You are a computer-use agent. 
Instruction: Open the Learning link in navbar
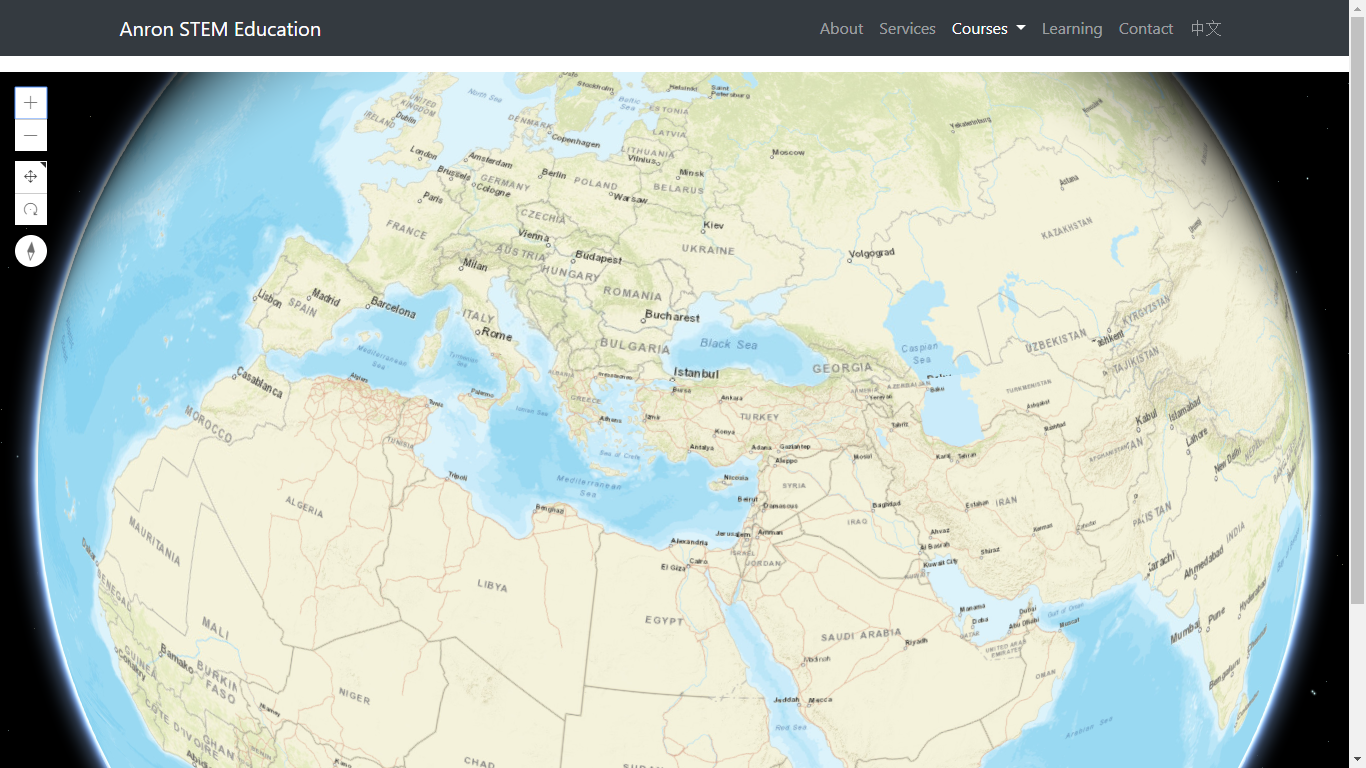[1071, 29]
